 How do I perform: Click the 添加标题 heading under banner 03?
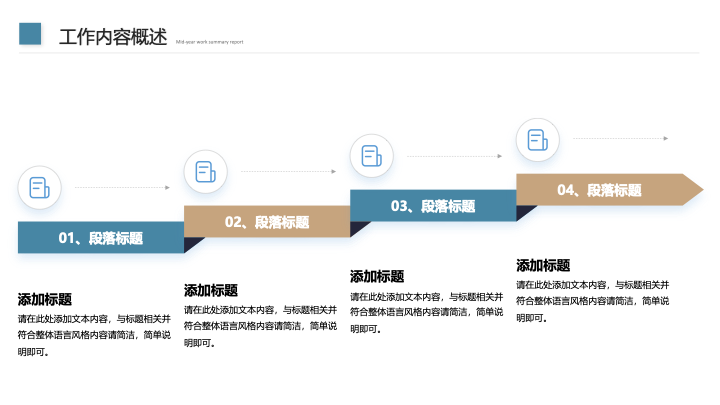377,276
